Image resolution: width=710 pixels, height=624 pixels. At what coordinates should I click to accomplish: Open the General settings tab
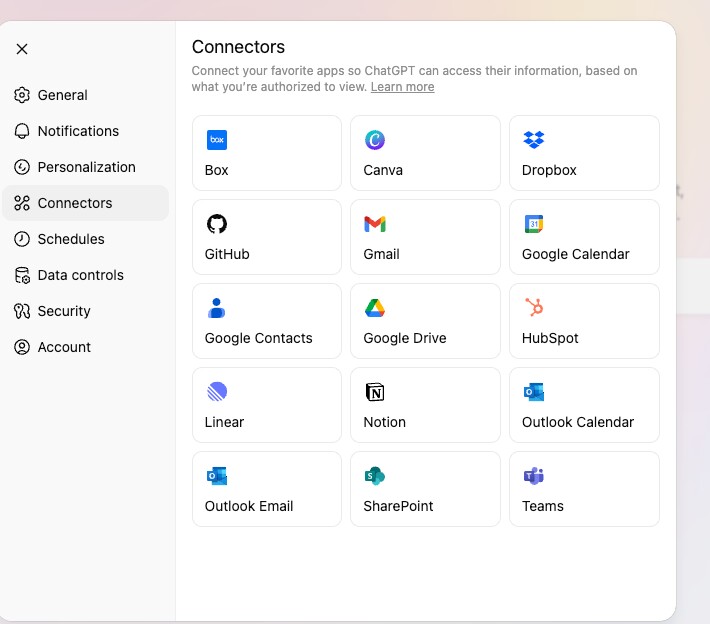pyautogui.click(x=63, y=95)
